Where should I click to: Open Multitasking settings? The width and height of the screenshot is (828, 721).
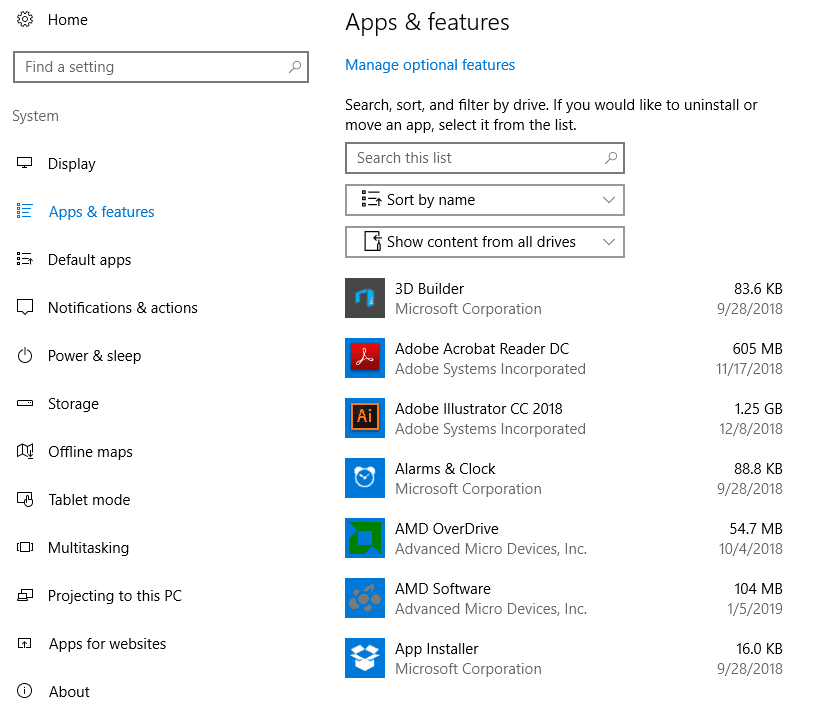click(x=88, y=548)
